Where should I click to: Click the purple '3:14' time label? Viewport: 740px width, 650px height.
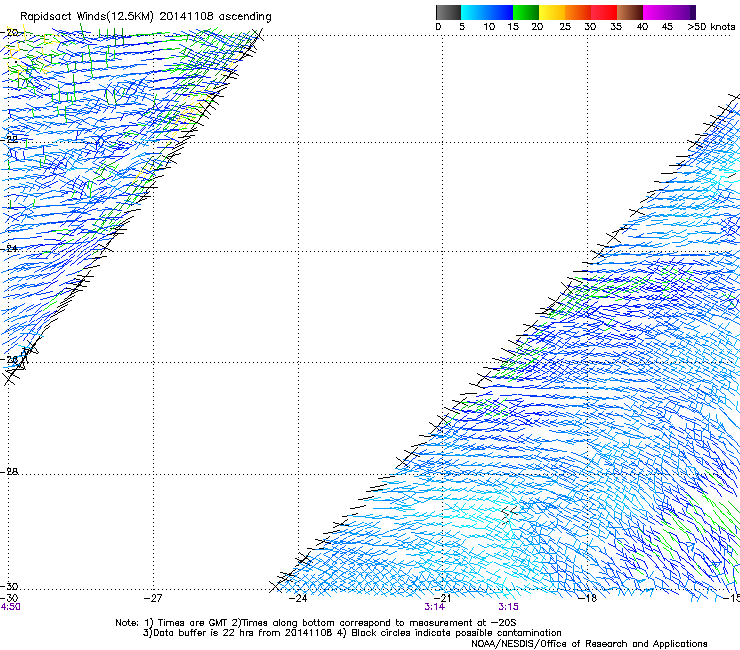coord(434,607)
